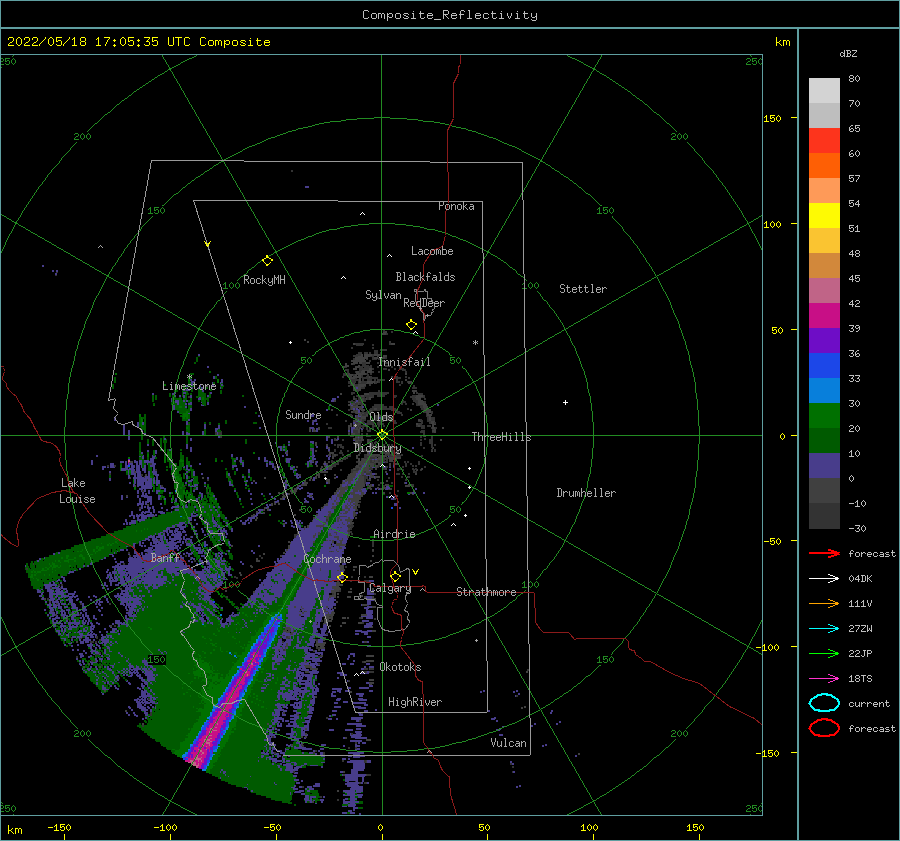900x841 pixels.
Task: Select the orange 57-60 dBZ swatch
Action: pyautogui.click(x=824, y=166)
